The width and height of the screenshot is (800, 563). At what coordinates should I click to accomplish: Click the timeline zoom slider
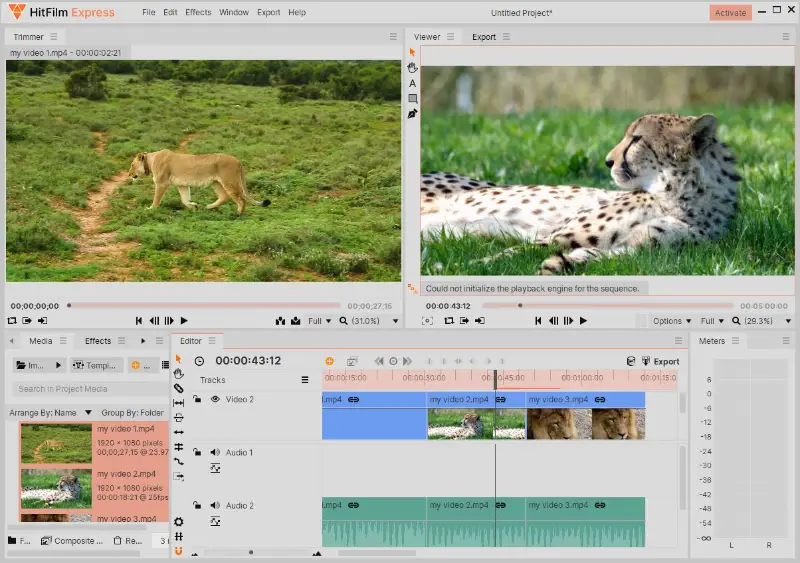point(258,552)
